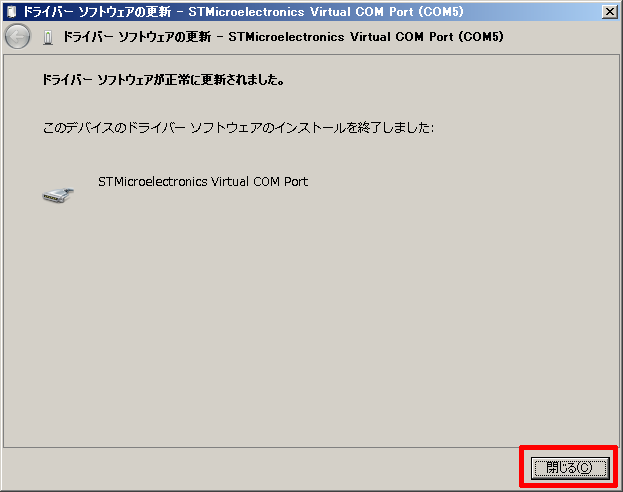Click the small device icon beside the wizard title
623x492 pixels.
48,38
